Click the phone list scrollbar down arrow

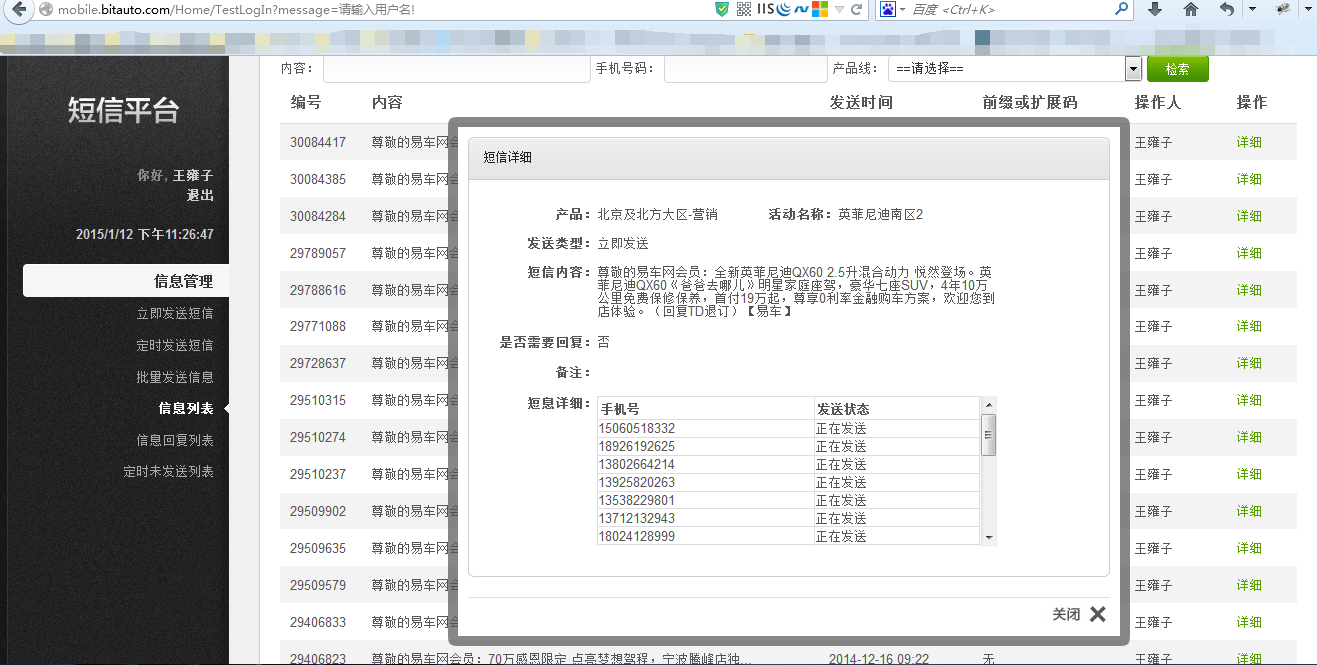coord(989,537)
